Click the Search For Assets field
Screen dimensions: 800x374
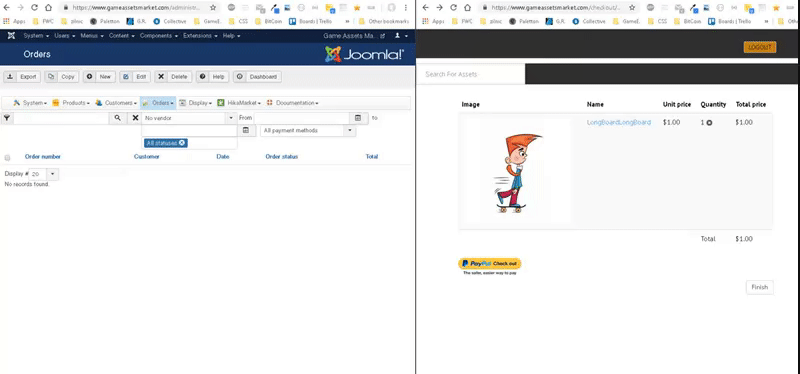(470, 74)
